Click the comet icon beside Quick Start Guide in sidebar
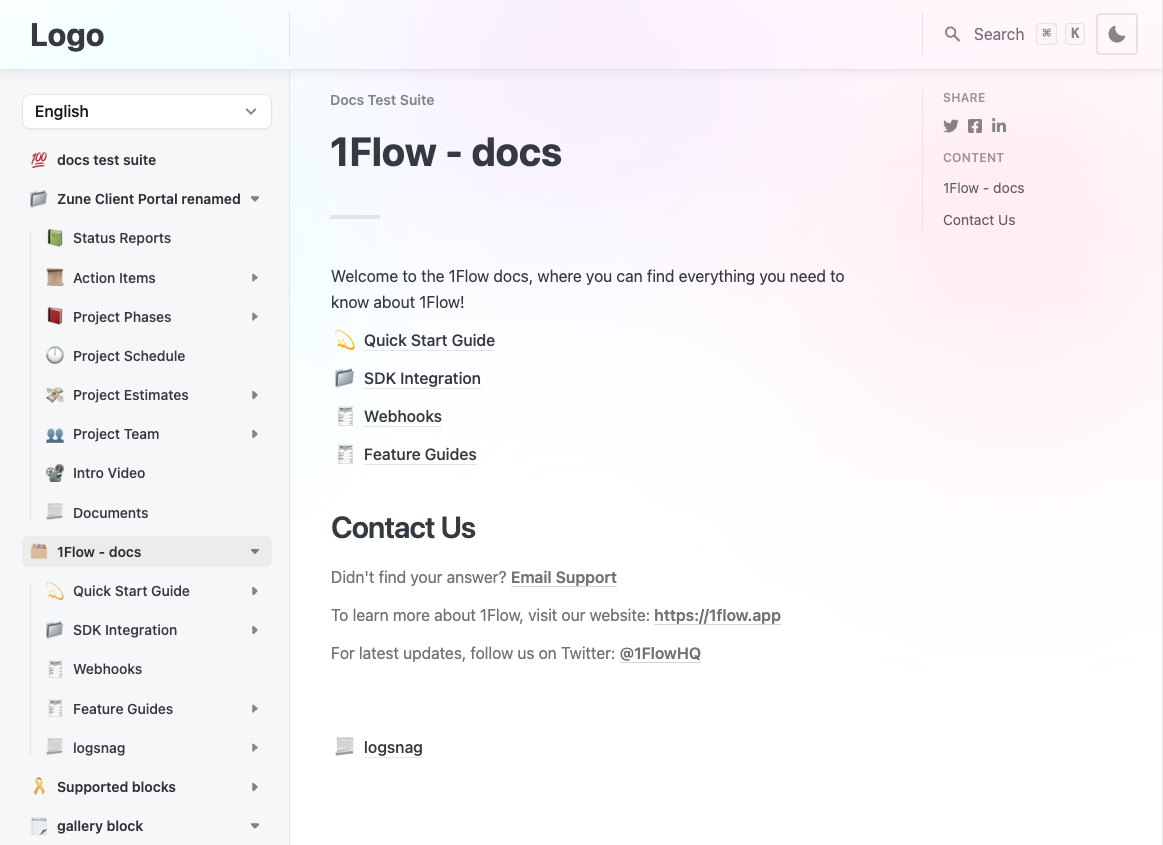 click(55, 591)
